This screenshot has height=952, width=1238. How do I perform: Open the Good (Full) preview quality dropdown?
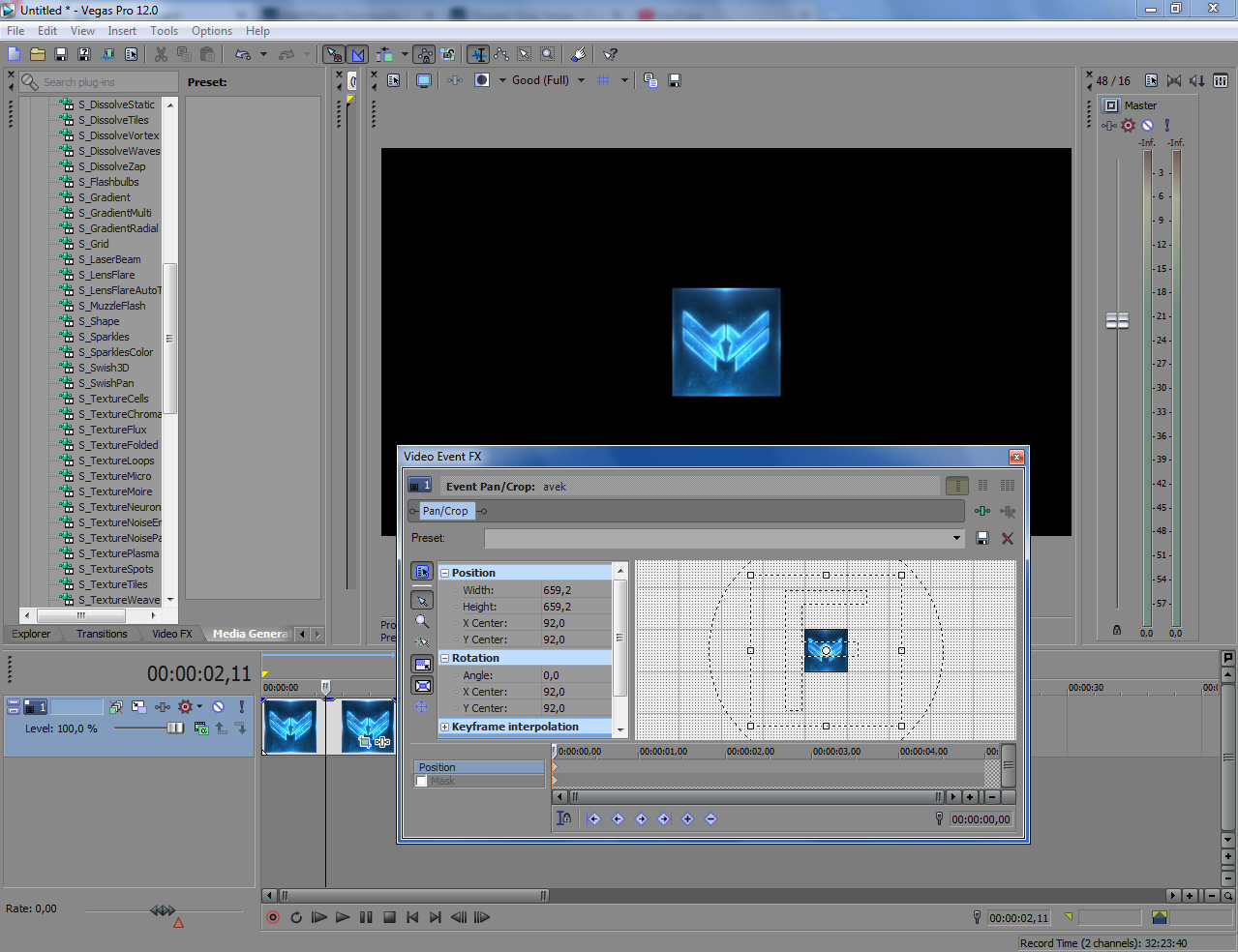point(548,80)
